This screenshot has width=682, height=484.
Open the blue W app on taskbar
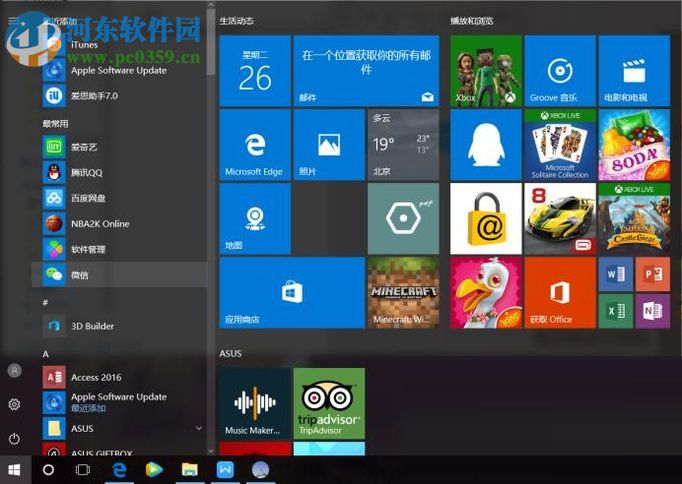pos(225,470)
